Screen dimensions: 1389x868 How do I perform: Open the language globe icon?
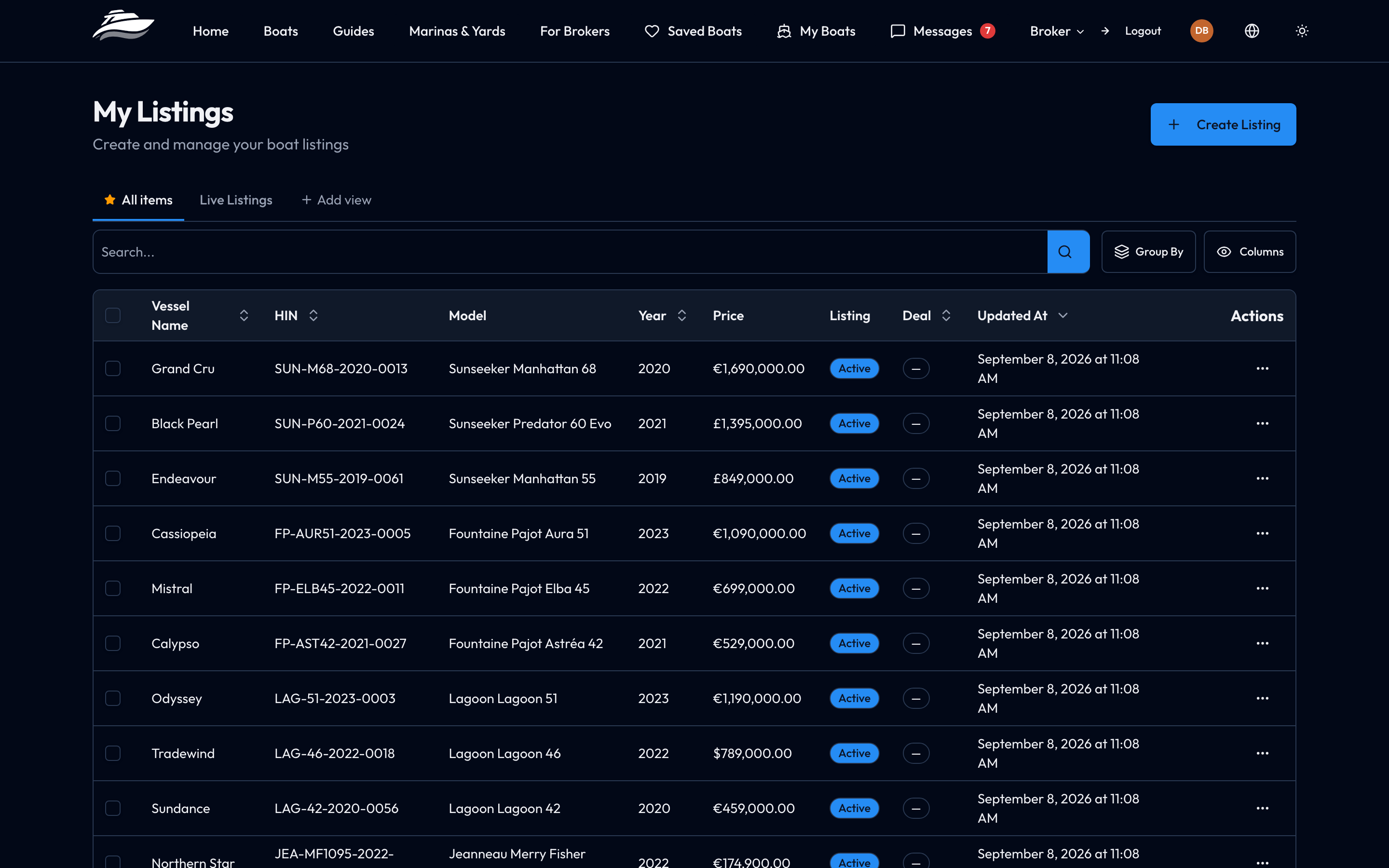pos(1252,31)
